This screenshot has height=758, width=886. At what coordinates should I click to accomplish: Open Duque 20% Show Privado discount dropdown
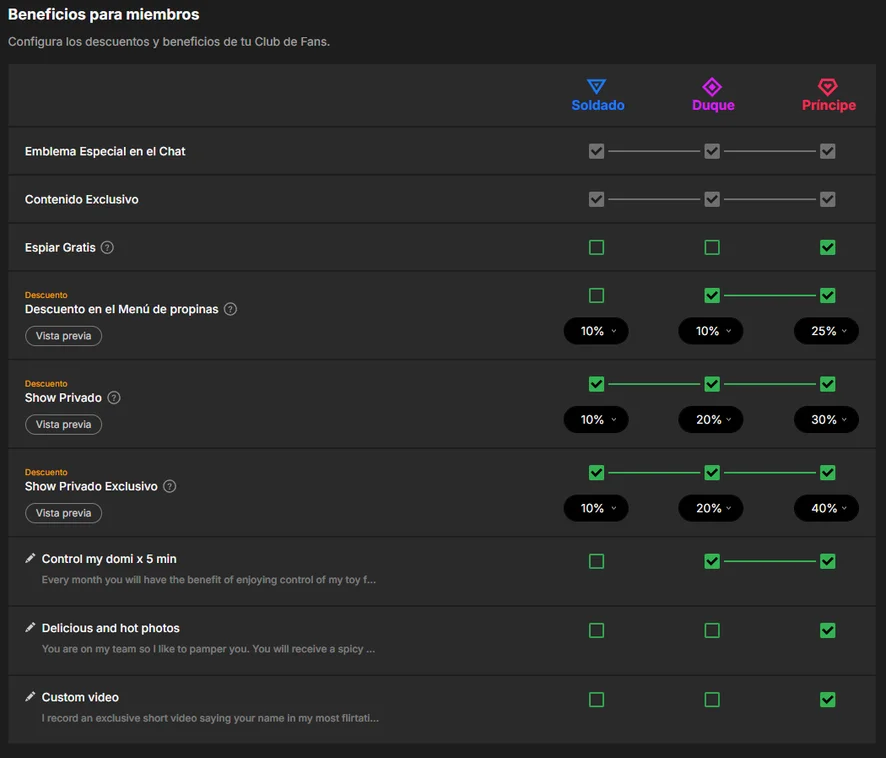tap(711, 420)
